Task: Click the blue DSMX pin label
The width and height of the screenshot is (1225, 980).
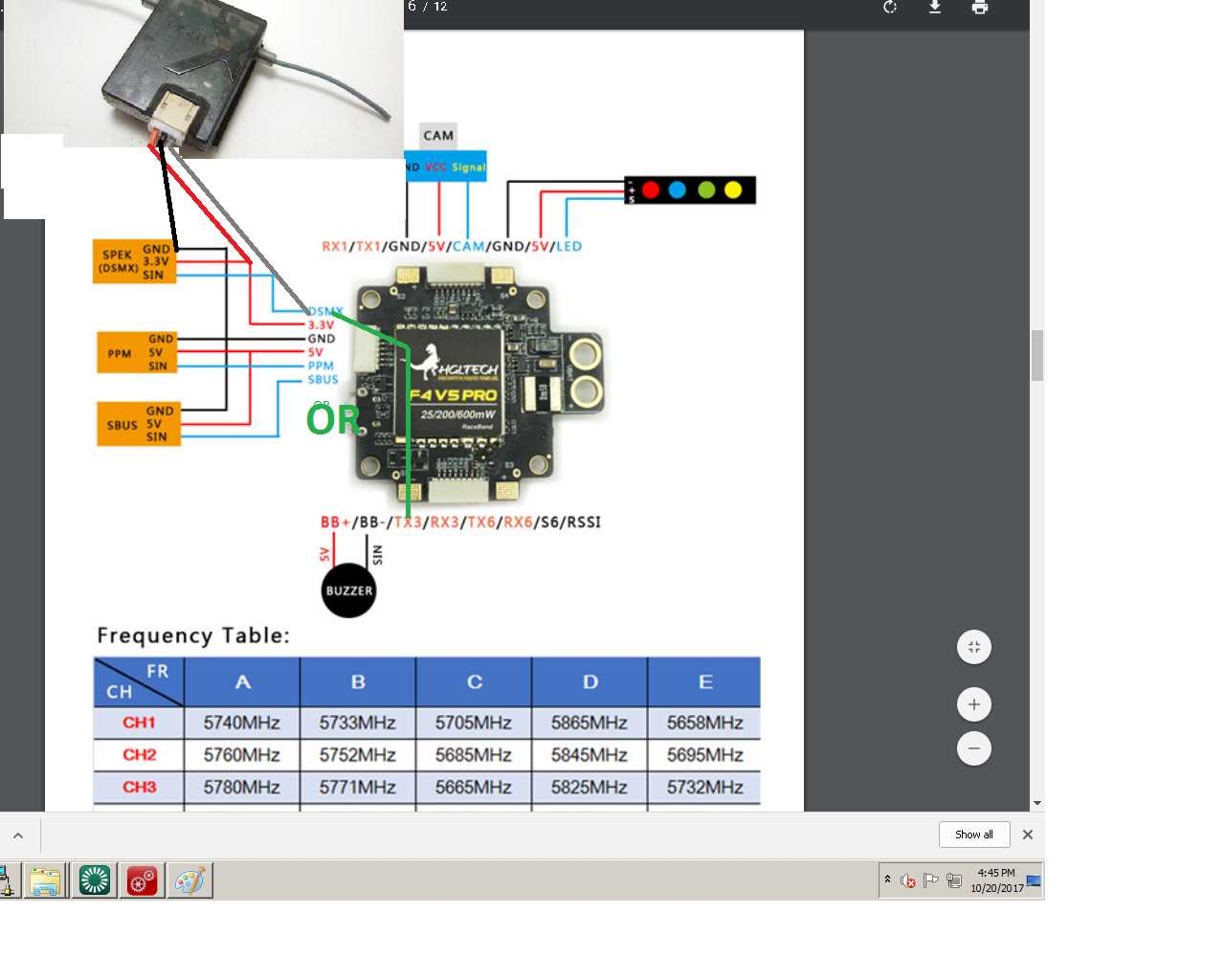Action: click(x=325, y=312)
